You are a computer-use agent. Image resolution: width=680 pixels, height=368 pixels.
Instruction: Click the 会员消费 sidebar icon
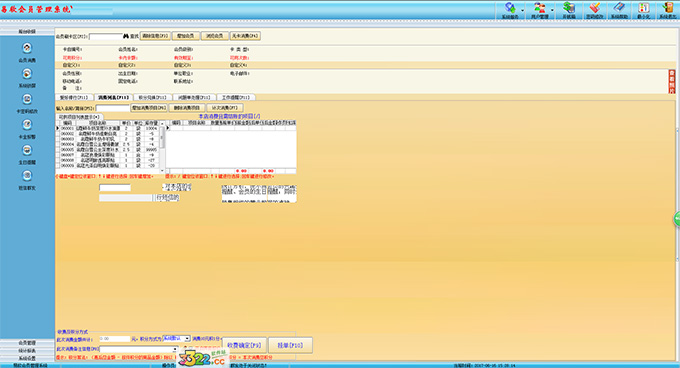(27, 48)
